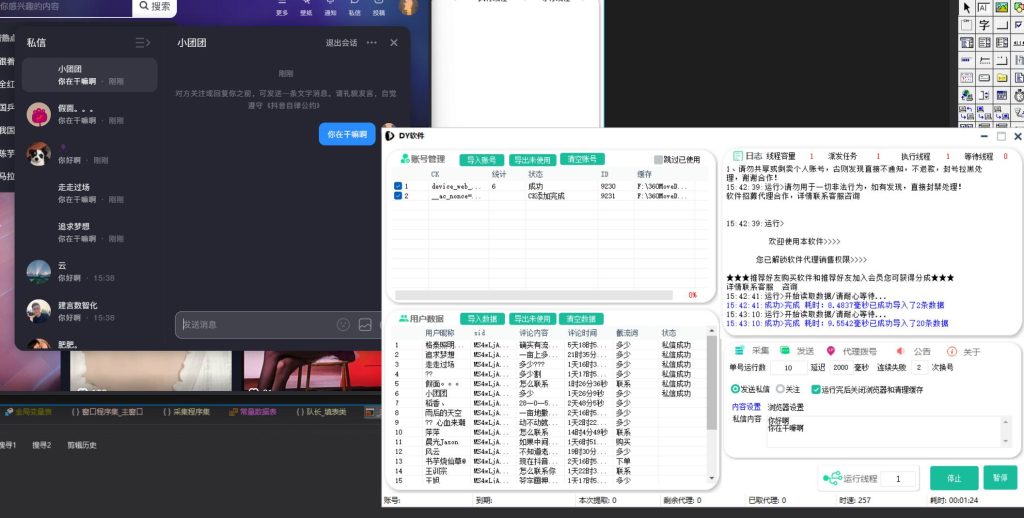Open the 通知 icon in Douyin top bar

tap(330, 7)
